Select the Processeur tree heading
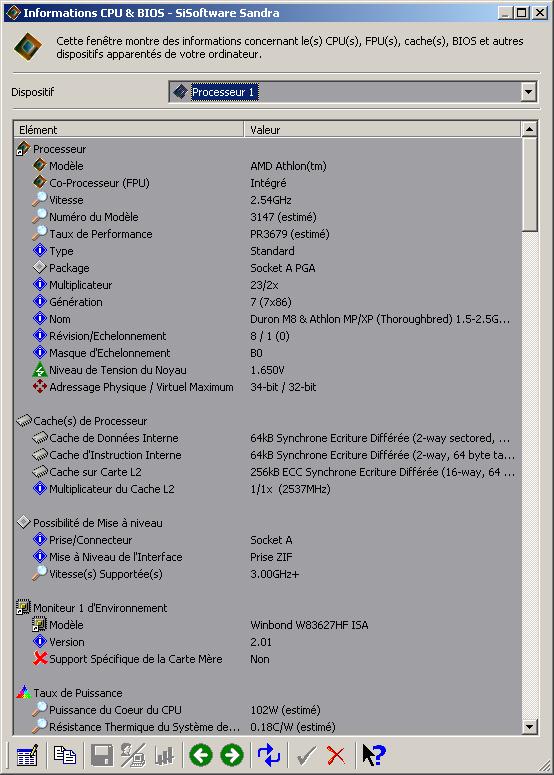 coord(59,149)
